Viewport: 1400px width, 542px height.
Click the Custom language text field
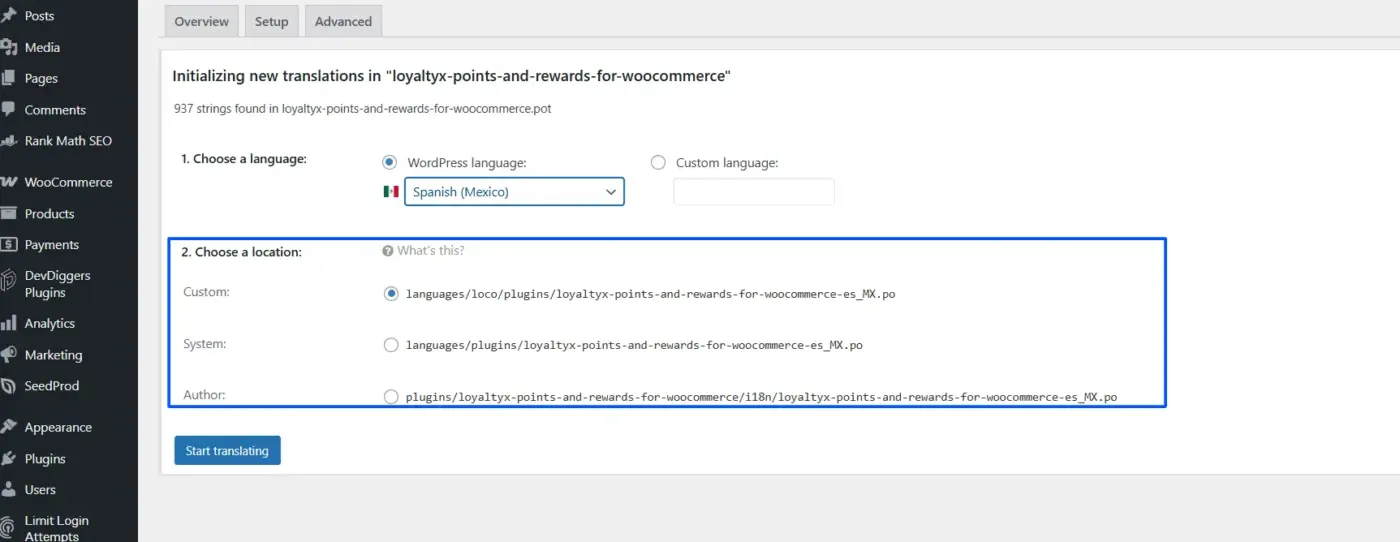(x=754, y=192)
